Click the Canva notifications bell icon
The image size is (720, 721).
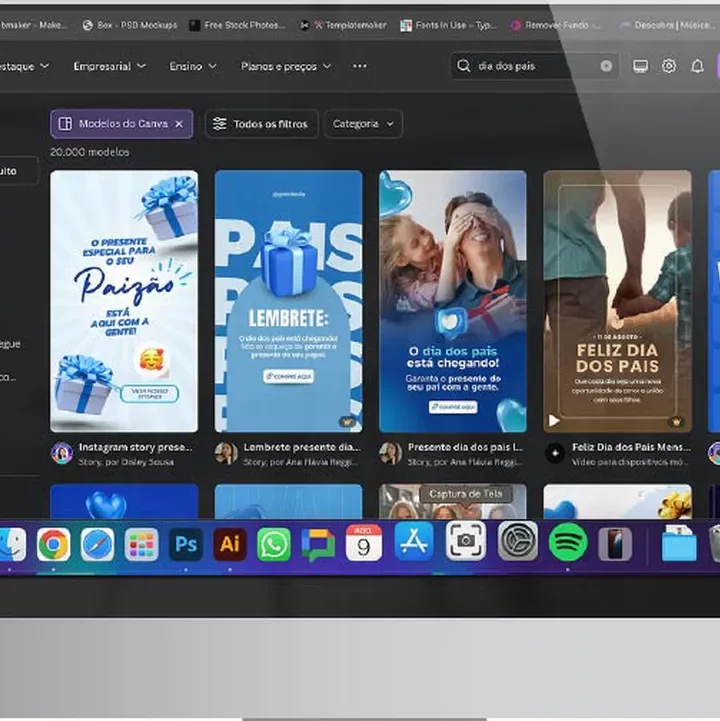click(x=697, y=66)
